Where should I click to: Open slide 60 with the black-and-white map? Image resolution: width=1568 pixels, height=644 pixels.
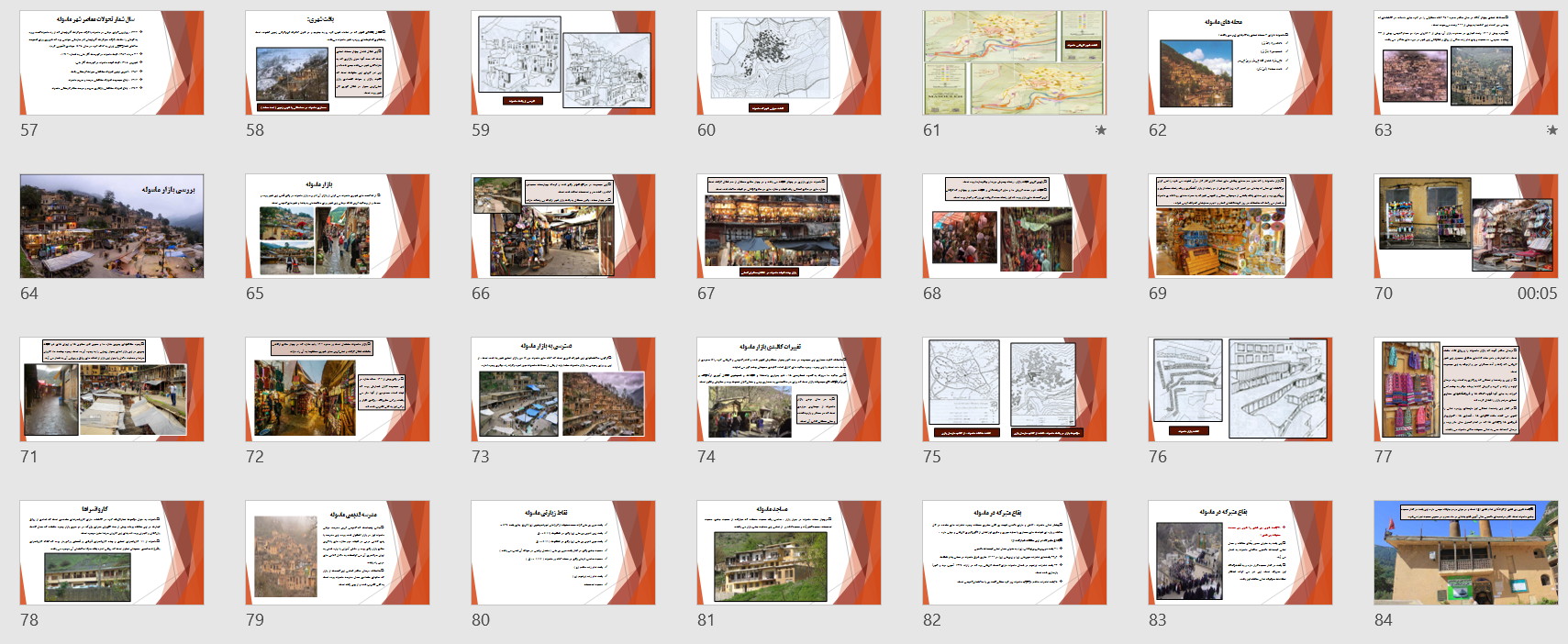[789, 62]
